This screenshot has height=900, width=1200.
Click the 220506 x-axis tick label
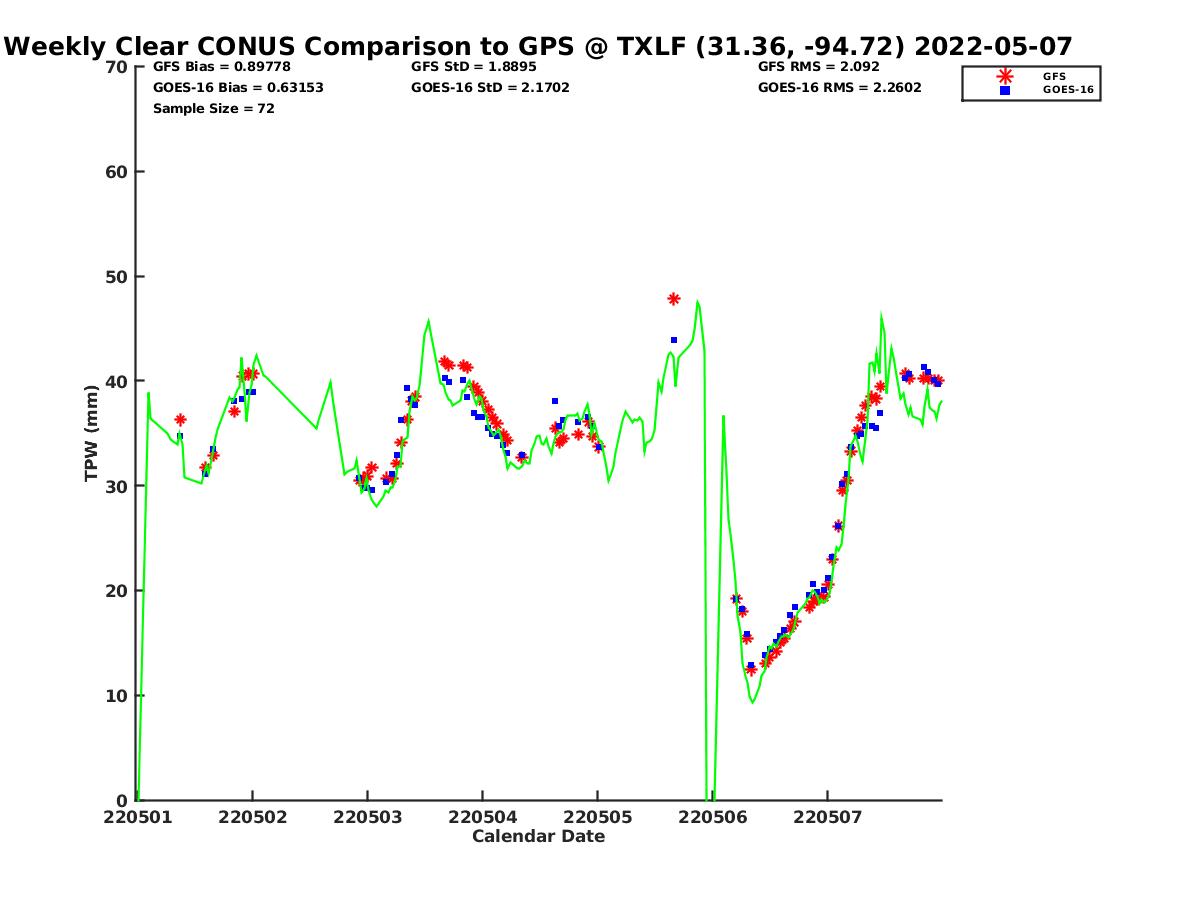pyautogui.click(x=712, y=818)
